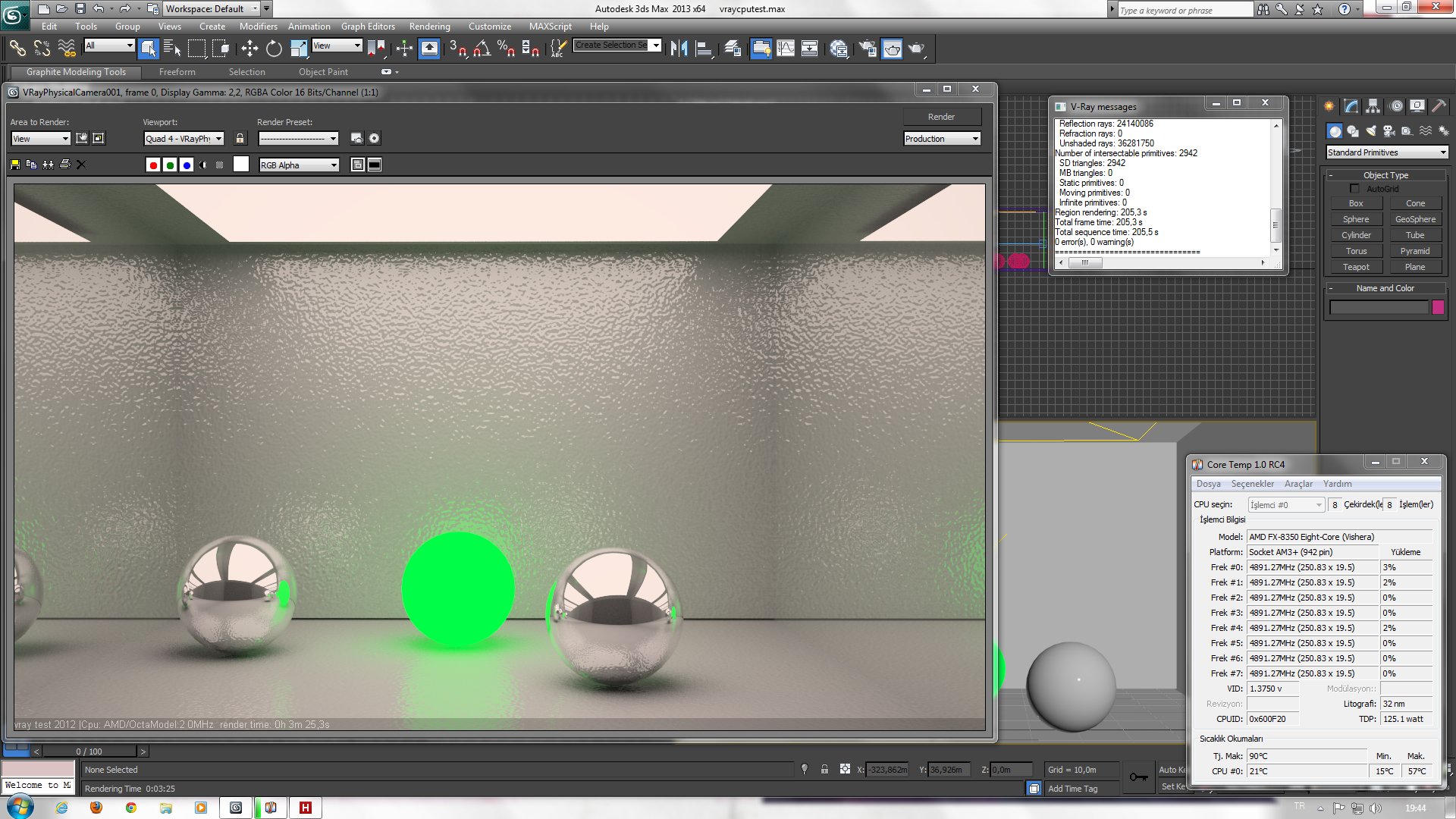Open the Modify command panel tab
The width and height of the screenshot is (1456, 819).
click(x=1351, y=106)
